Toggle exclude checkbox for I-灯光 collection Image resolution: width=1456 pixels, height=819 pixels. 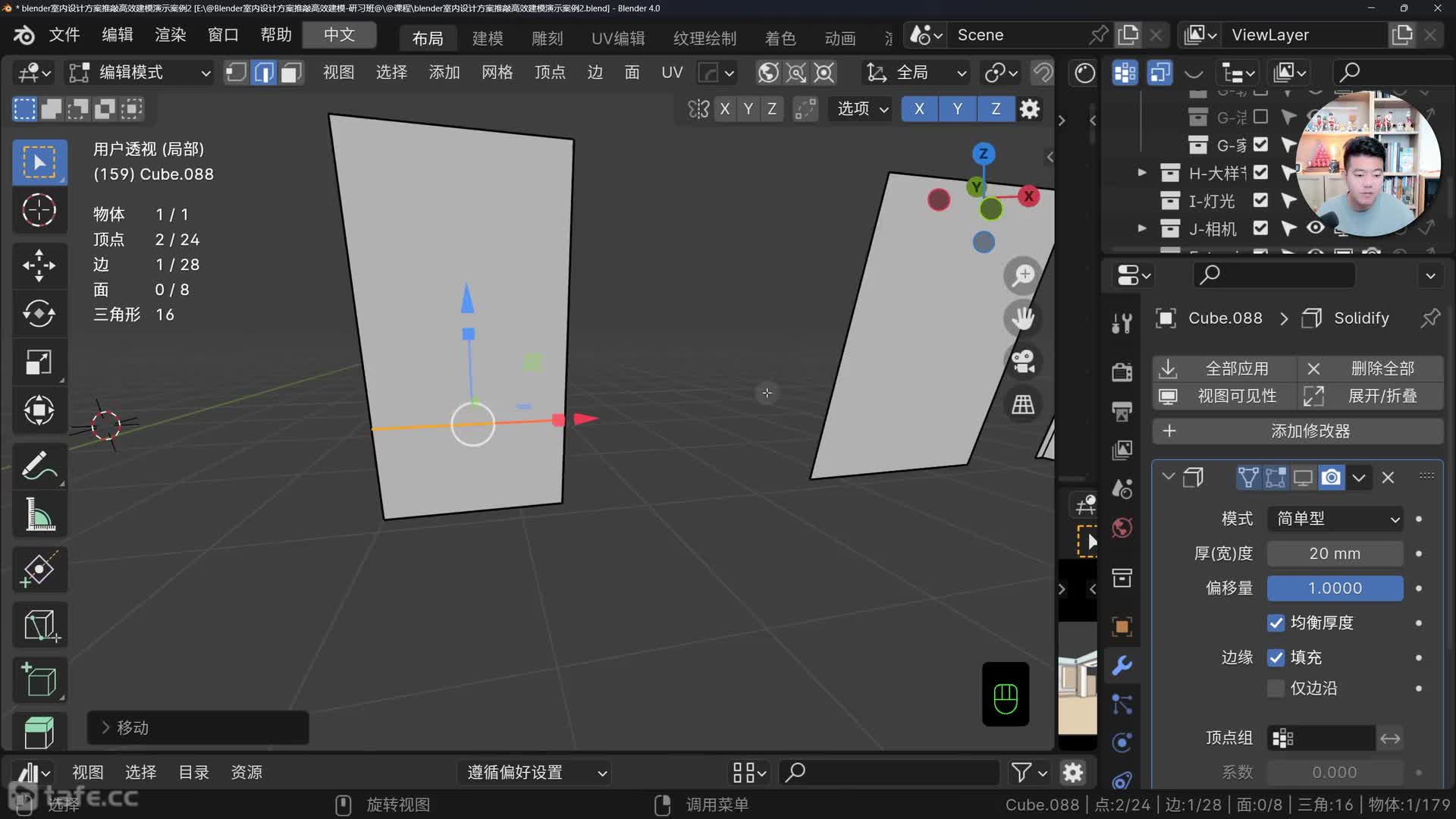[x=1260, y=201]
